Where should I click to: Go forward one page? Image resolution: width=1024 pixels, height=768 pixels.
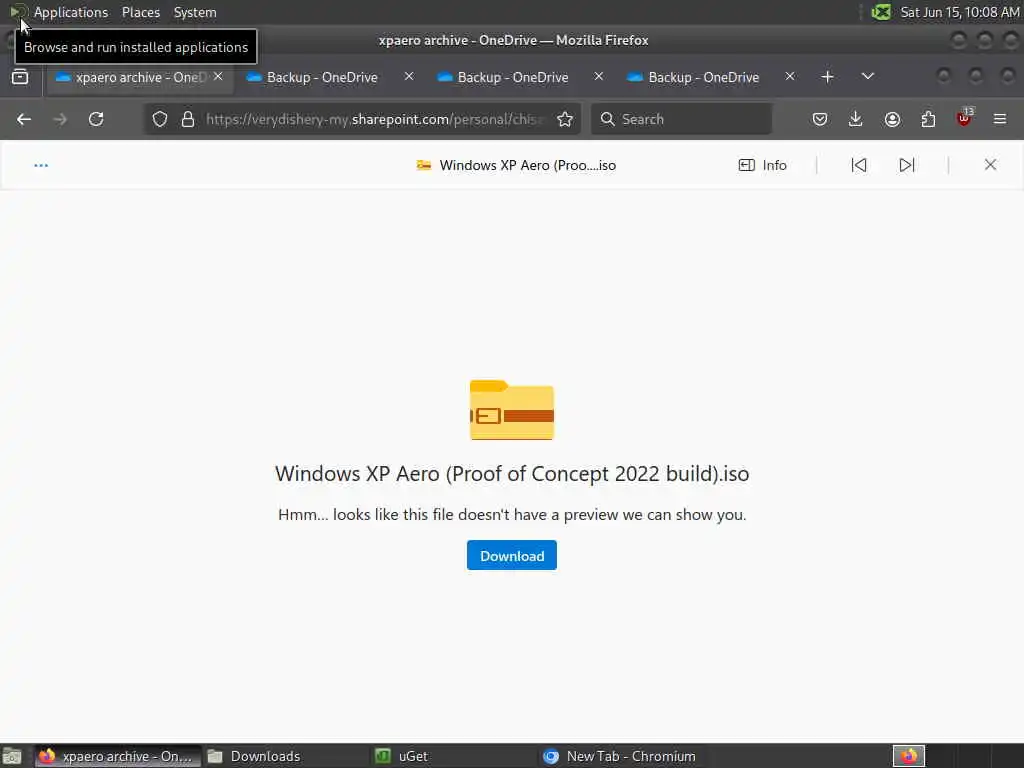pyautogui.click(x=60, y=119)
